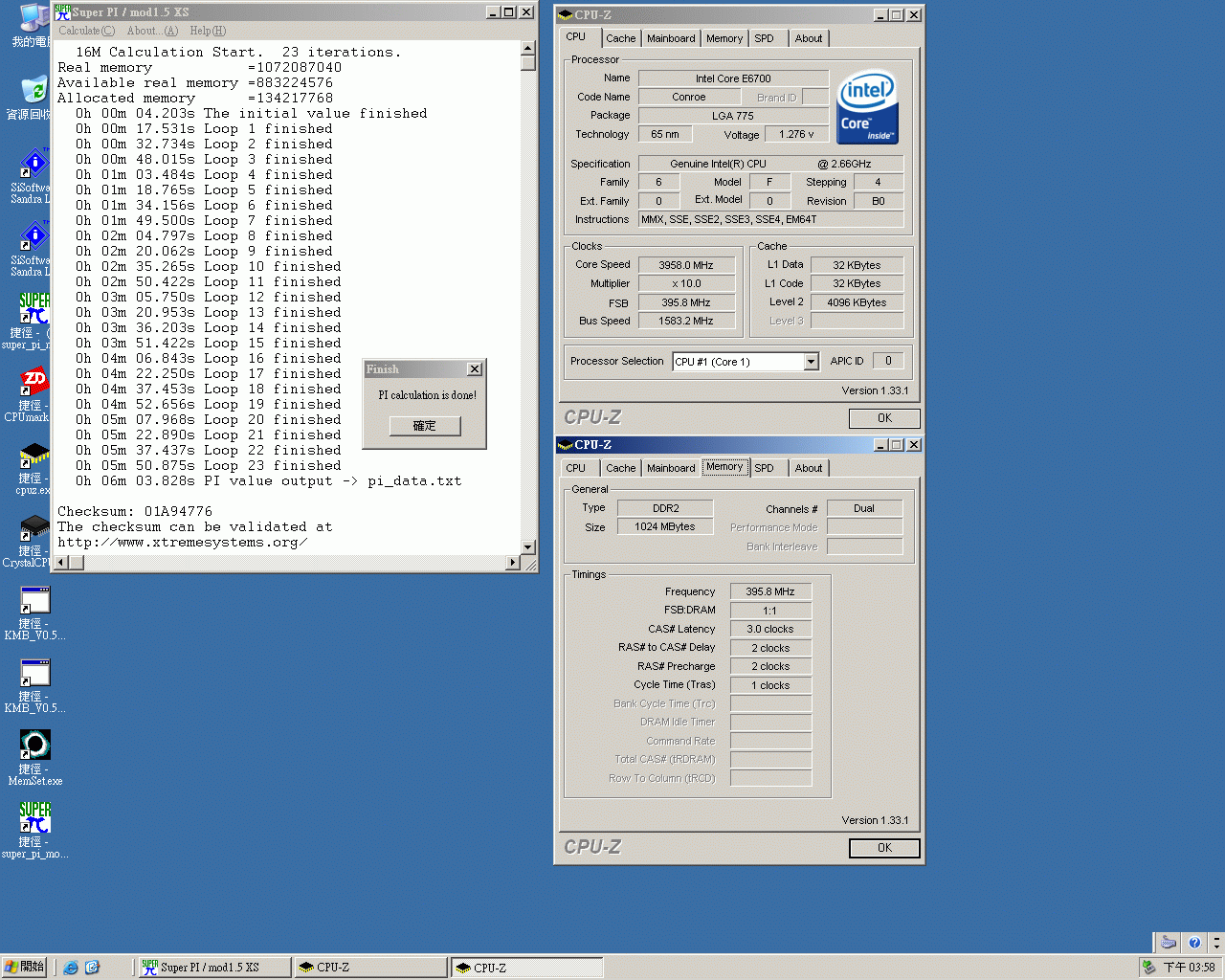Image resolution: width=1225 pixels, height=980 pixels.
Task: Open the Calculate menu in Super PI
Action: 86,31
